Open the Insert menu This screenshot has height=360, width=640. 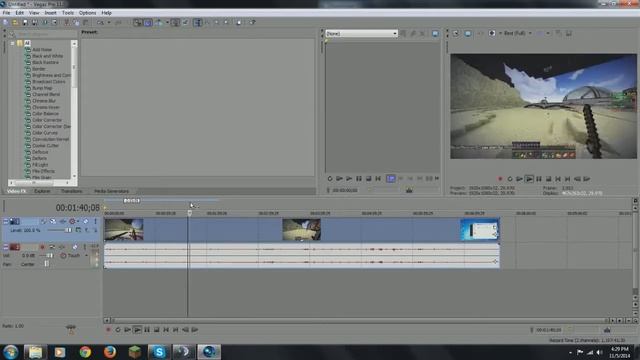pos(50,13)
